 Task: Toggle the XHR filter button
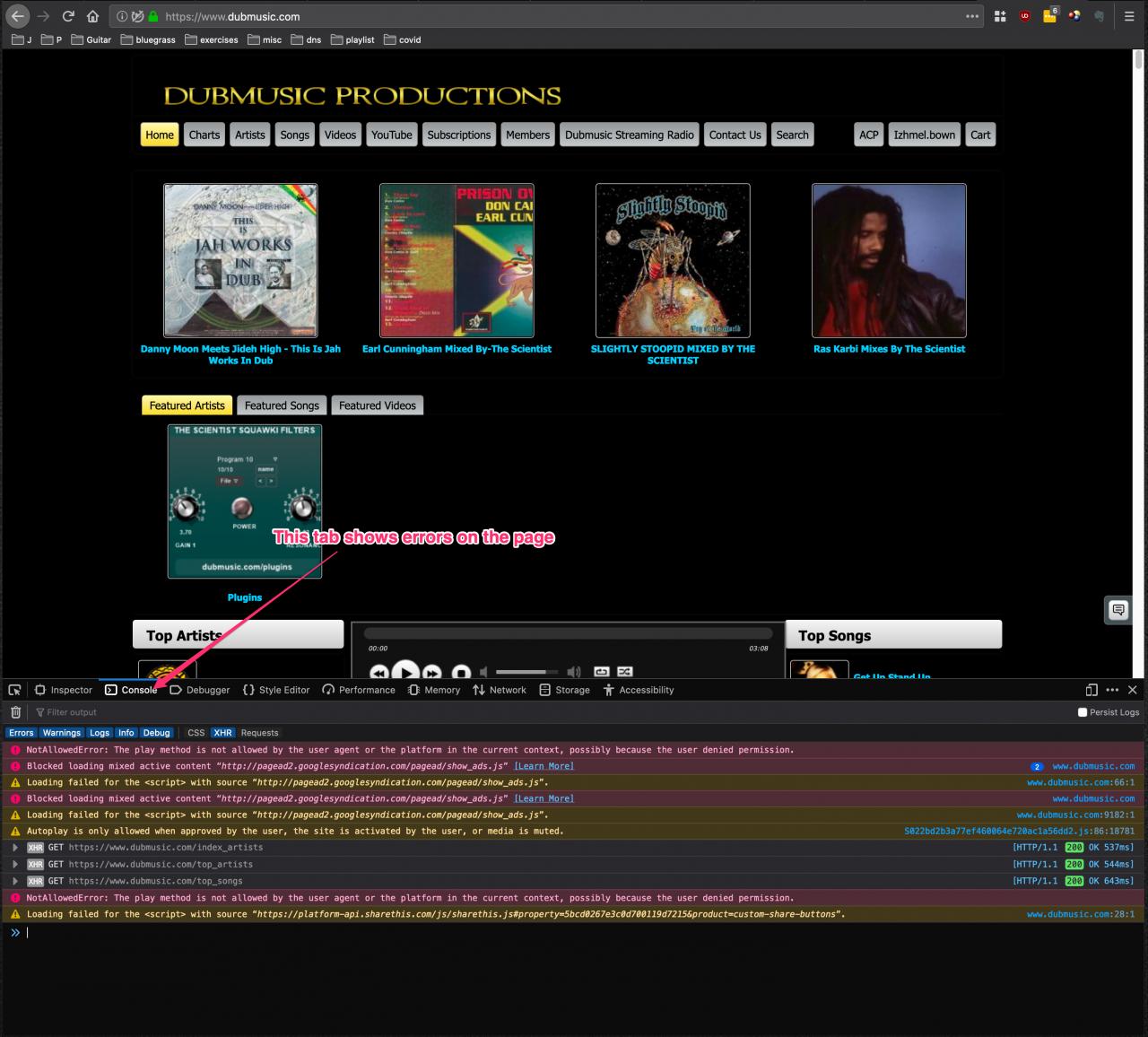222,733
